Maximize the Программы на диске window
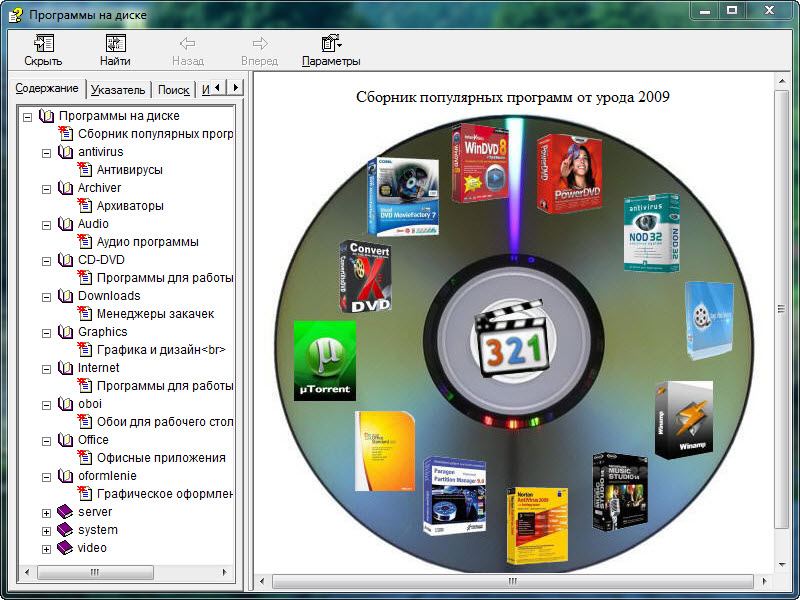The image size is (800, 600). (732, 10)
